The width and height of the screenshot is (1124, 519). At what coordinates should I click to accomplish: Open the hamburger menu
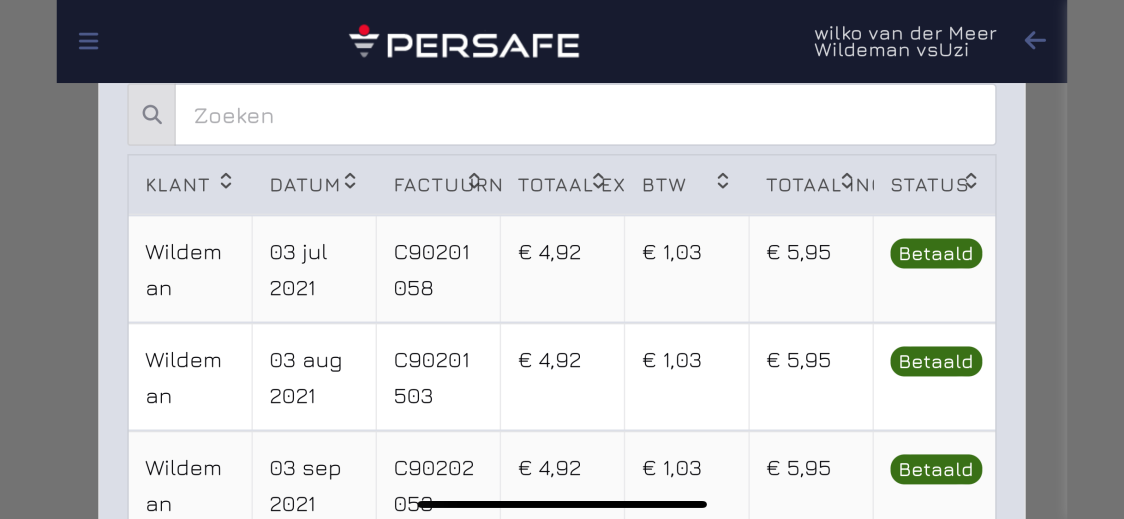(88, 42)
